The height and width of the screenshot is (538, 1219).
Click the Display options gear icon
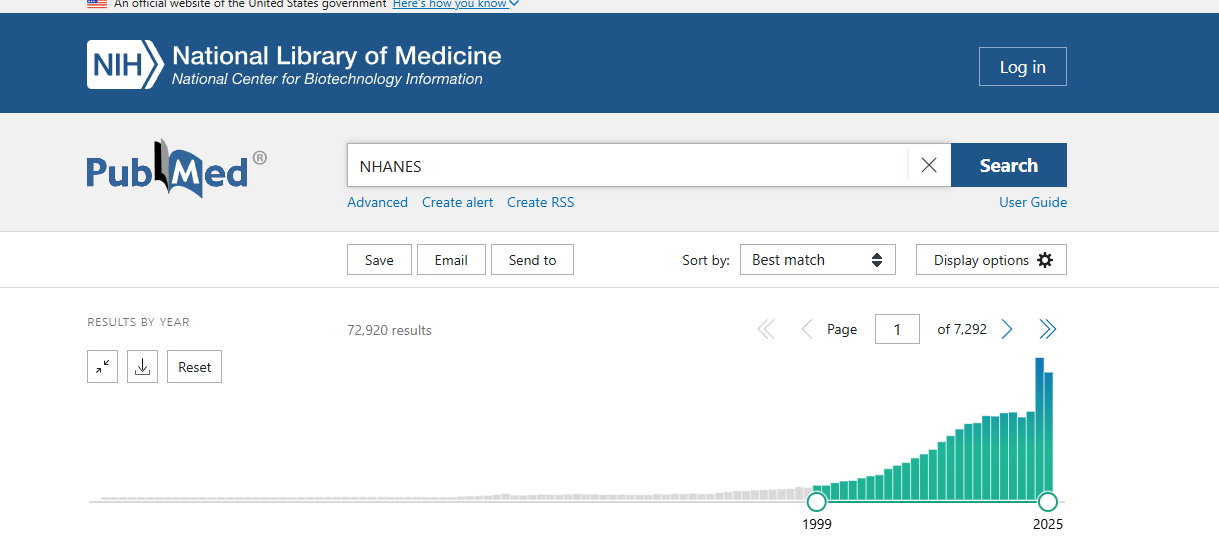[x=1045, y=260]
